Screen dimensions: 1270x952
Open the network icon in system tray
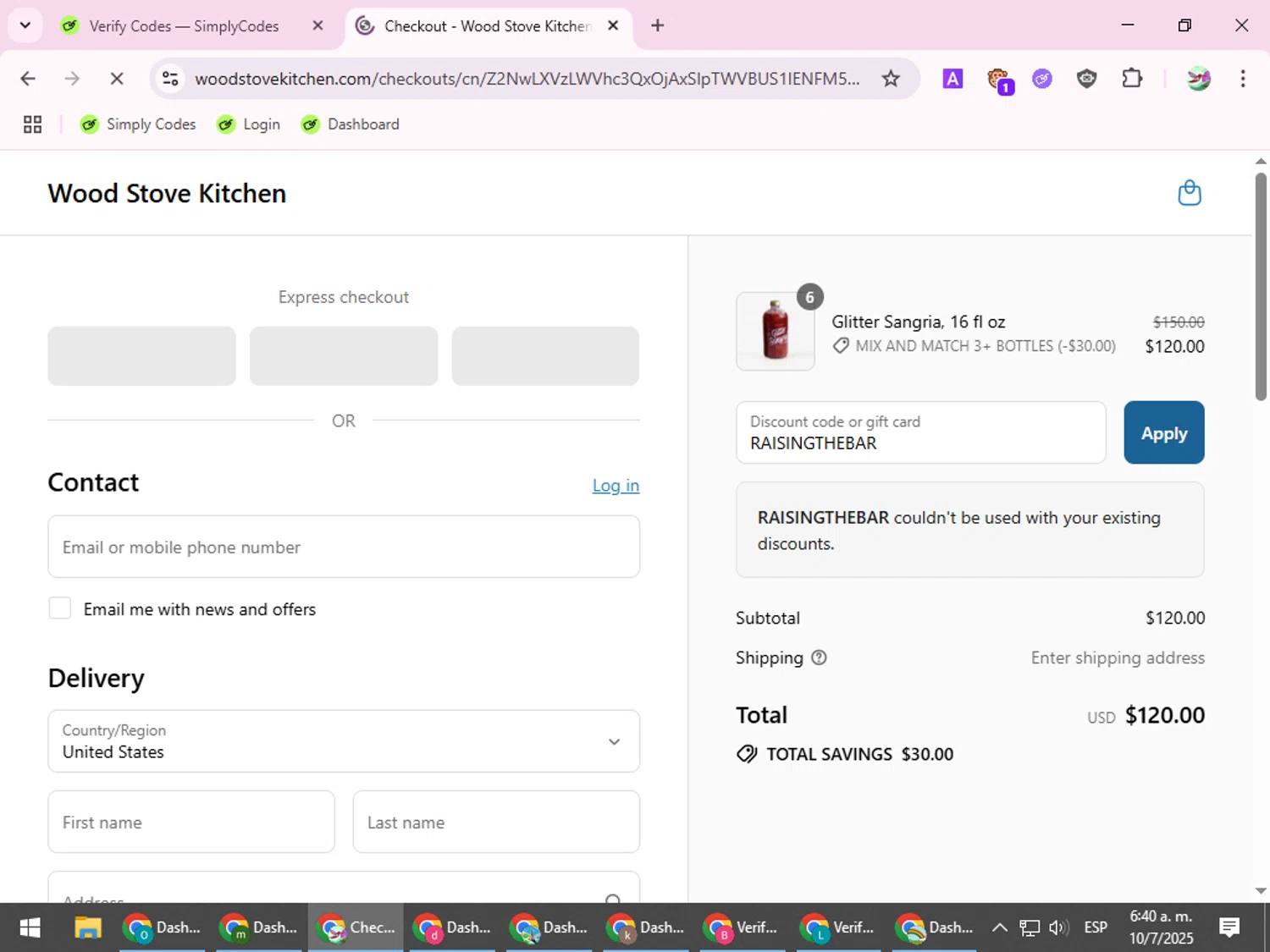[1029, 928]
